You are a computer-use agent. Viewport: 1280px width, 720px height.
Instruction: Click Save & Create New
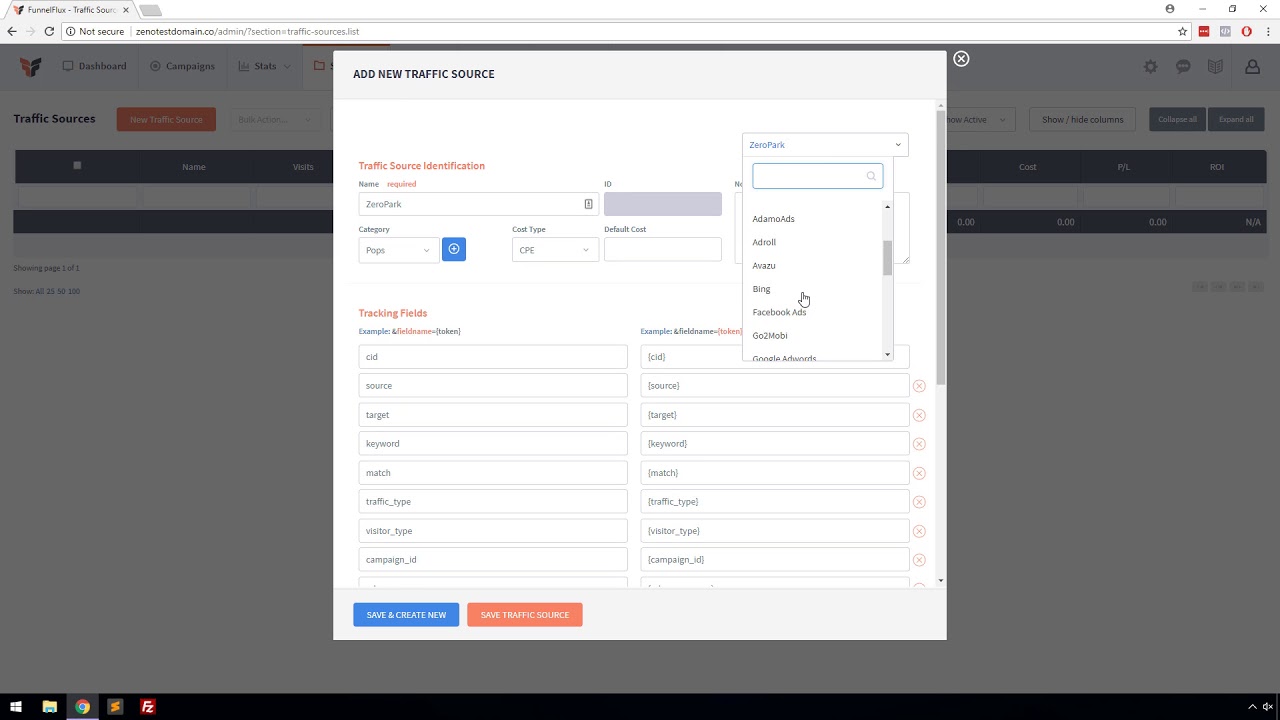(x=406, y=615)
